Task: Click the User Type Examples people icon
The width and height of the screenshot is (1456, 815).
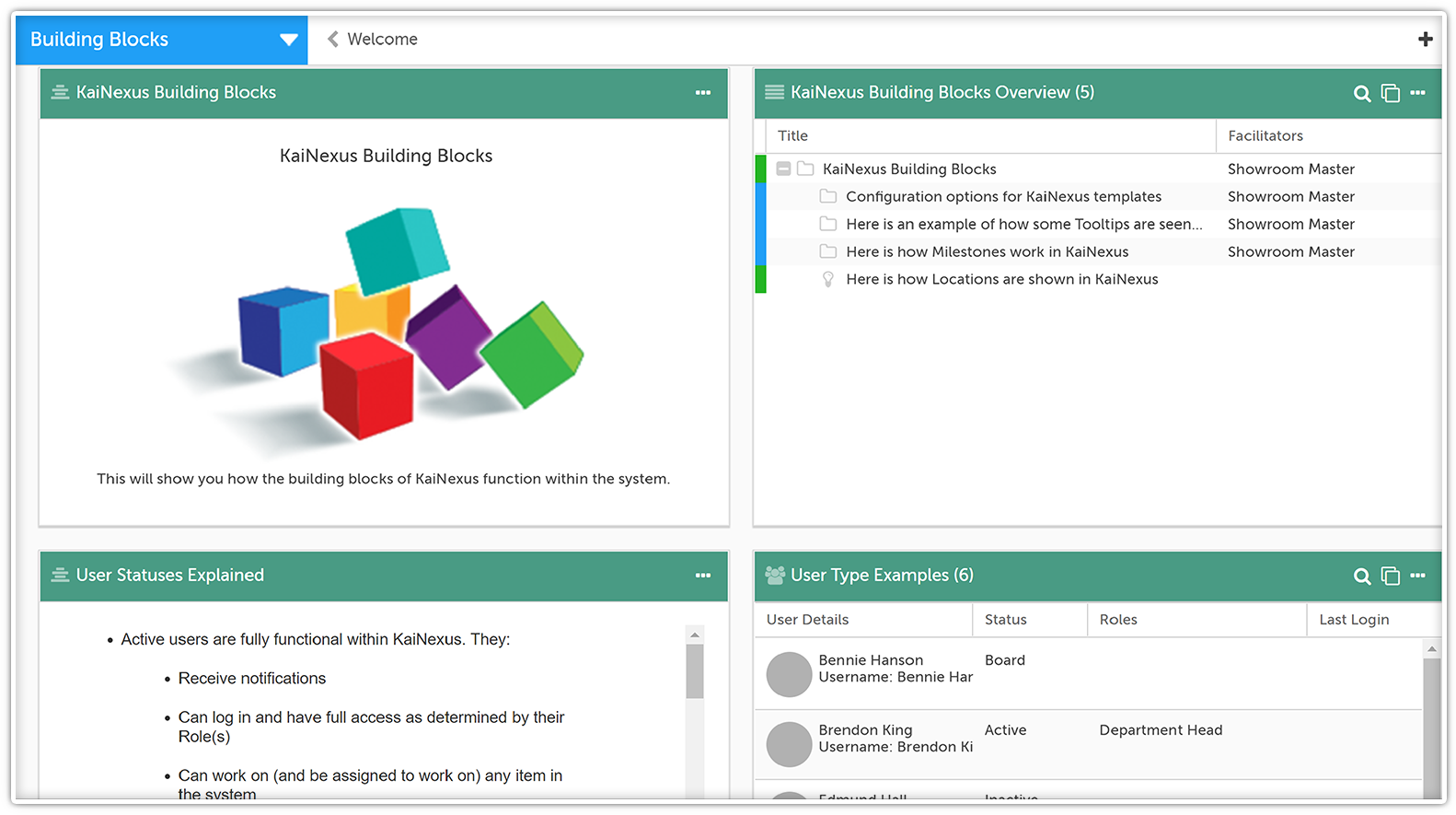Action: tap(775, 576)
